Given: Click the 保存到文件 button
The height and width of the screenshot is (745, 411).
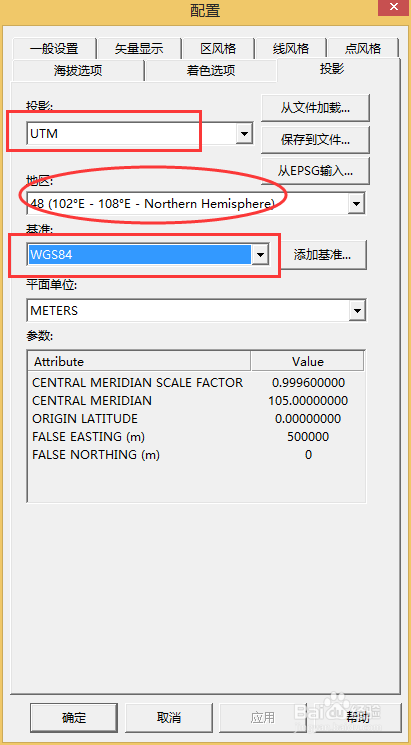Looking at the screenshot, I should click(x=315, y=140).
